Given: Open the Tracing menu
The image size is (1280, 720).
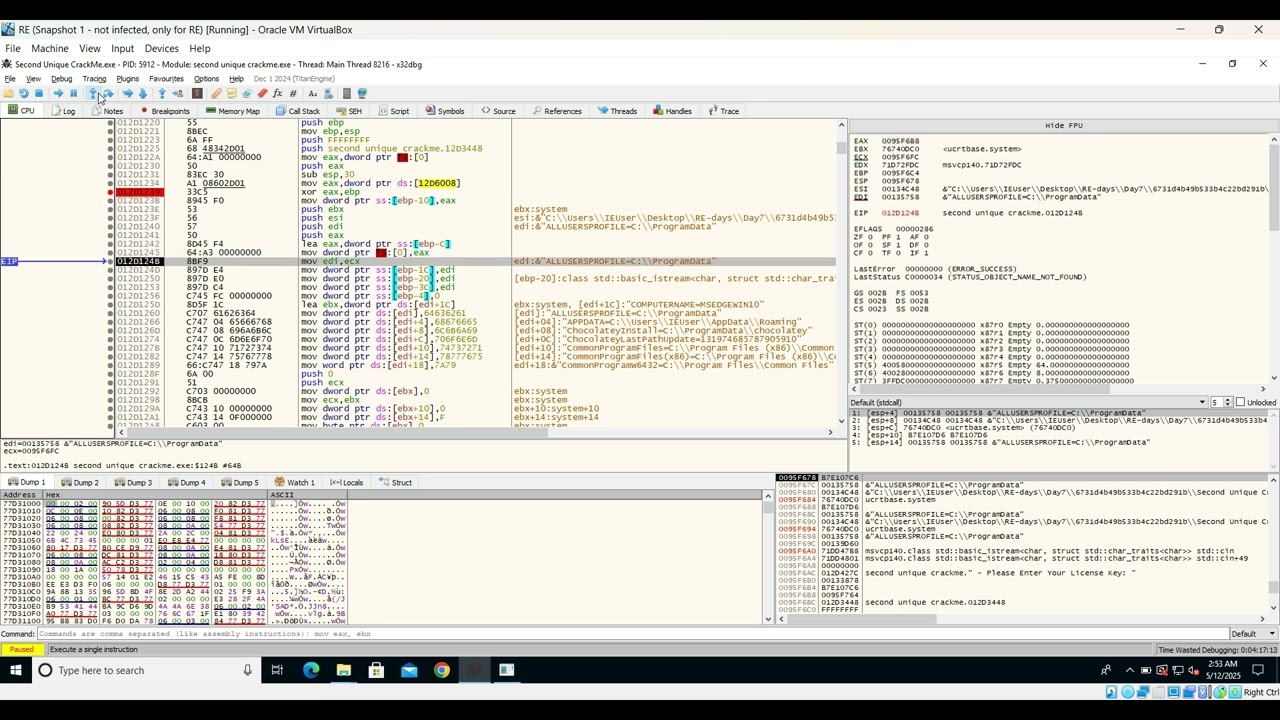Looking at the screenshot, I should coord(94,79).
